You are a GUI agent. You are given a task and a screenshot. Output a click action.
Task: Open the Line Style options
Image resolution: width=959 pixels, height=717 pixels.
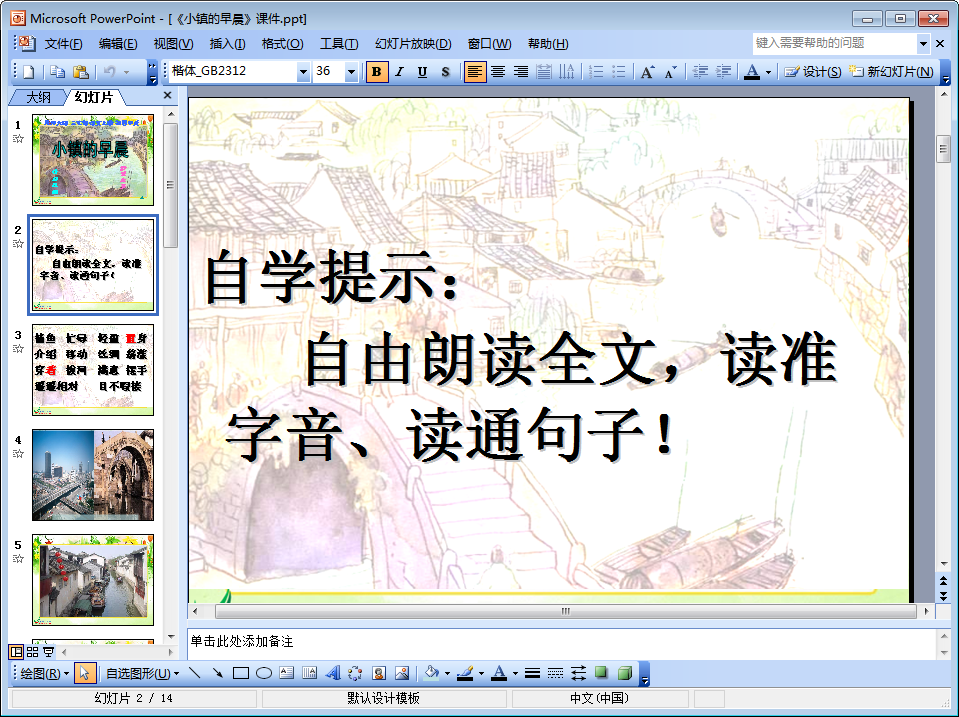tap(532, 674)
